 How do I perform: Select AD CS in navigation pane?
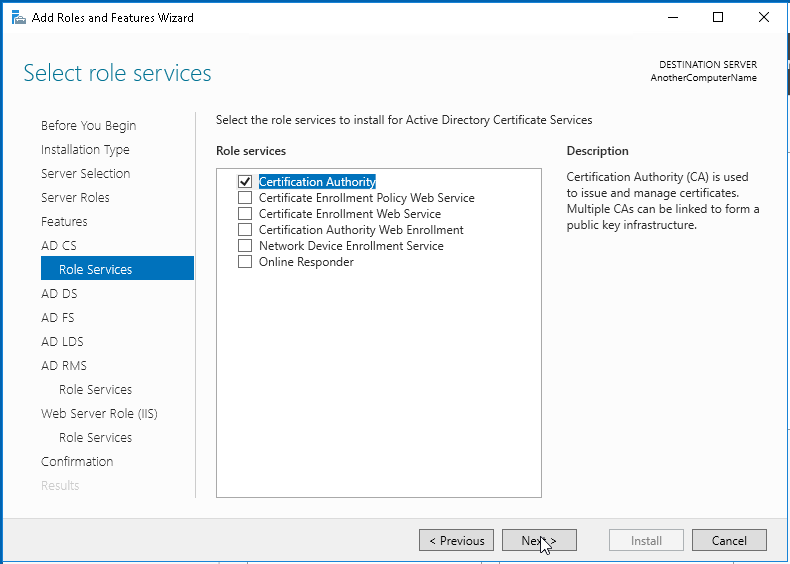tap(59, 245)
